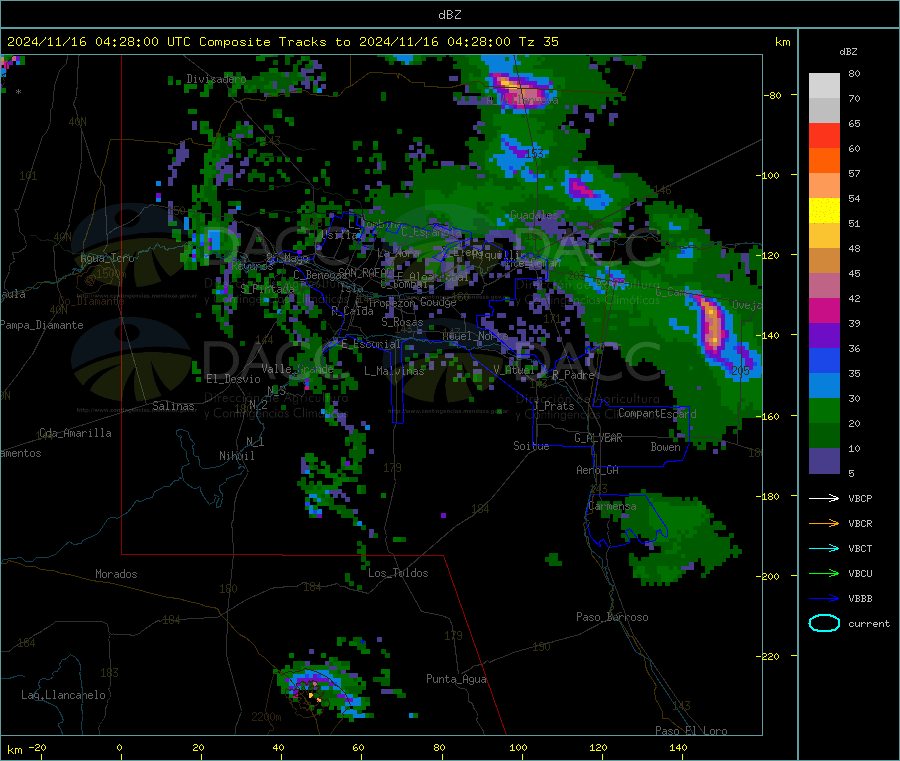Click the 'R_Padre' map label
This screenshot has height=761, width=900.
[573, 375]
